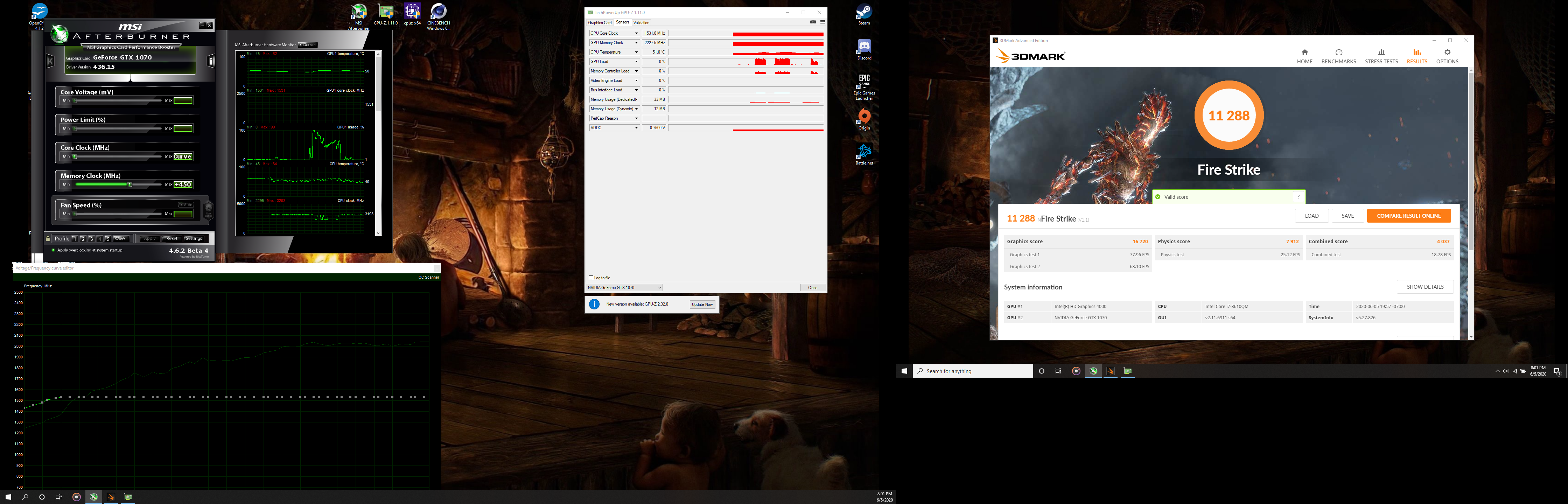Open GPU-Z 1.11.0 desktop shortcut

385,15
